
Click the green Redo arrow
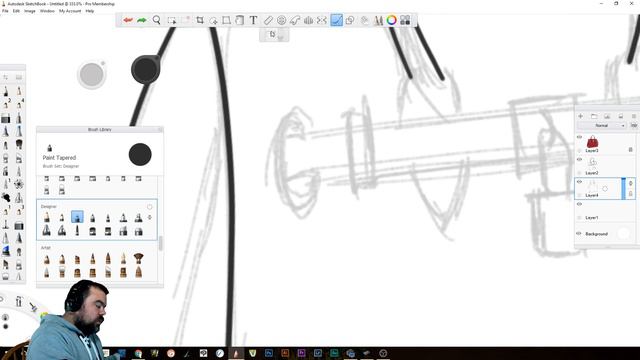pos(142,20)
